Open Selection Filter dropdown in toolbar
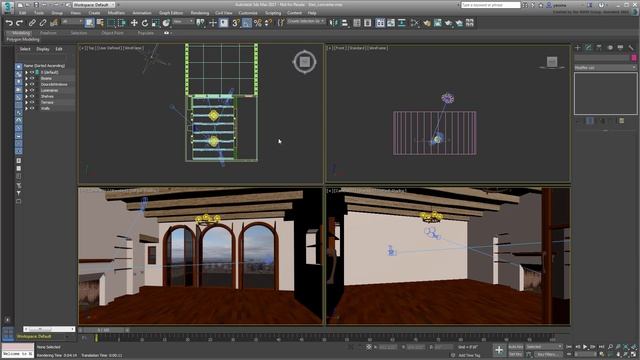This screenshot has height=360, width=640. tap(71, 22)
